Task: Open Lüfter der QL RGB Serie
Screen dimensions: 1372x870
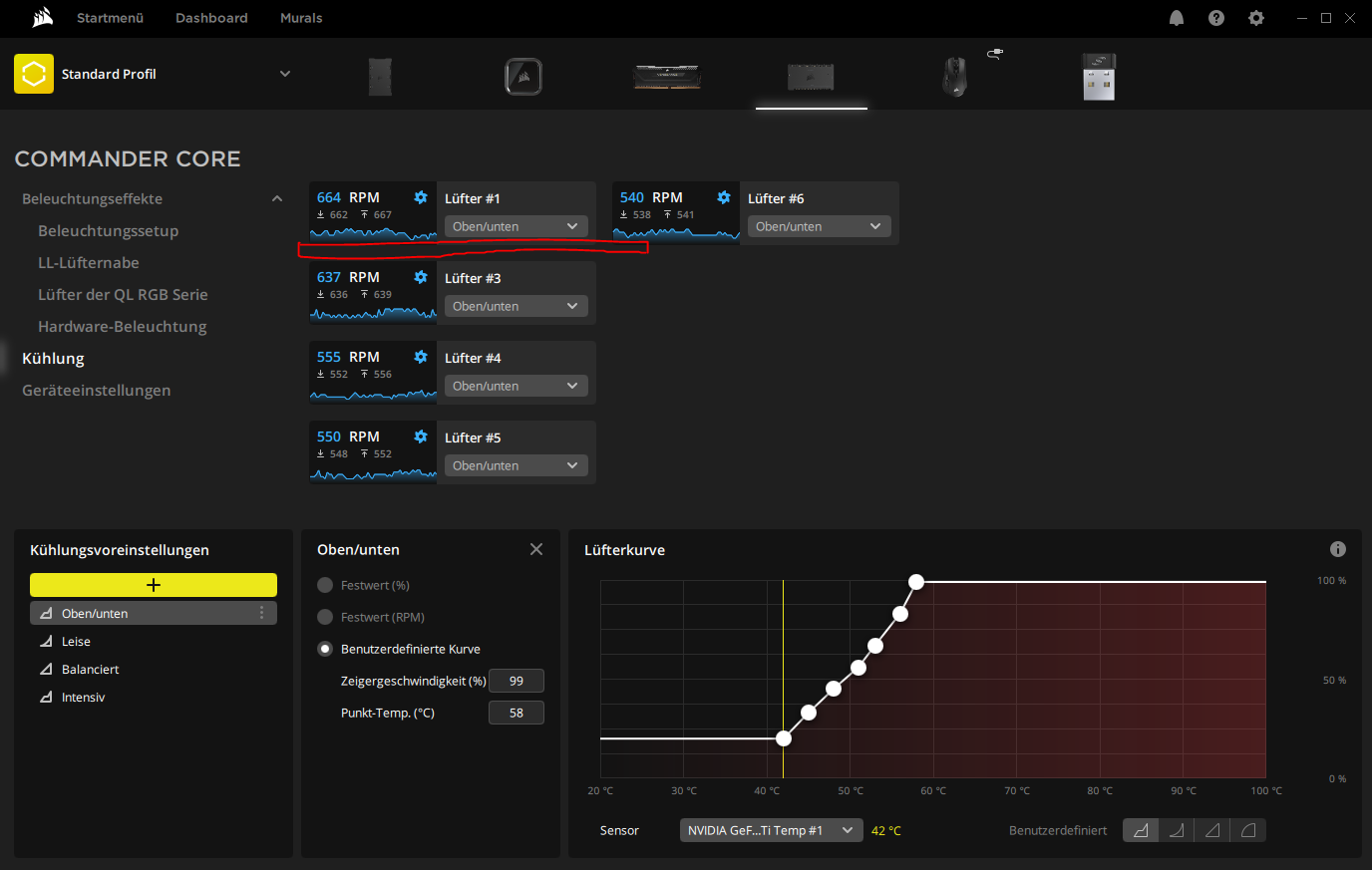Action: (x=123, y=294)
